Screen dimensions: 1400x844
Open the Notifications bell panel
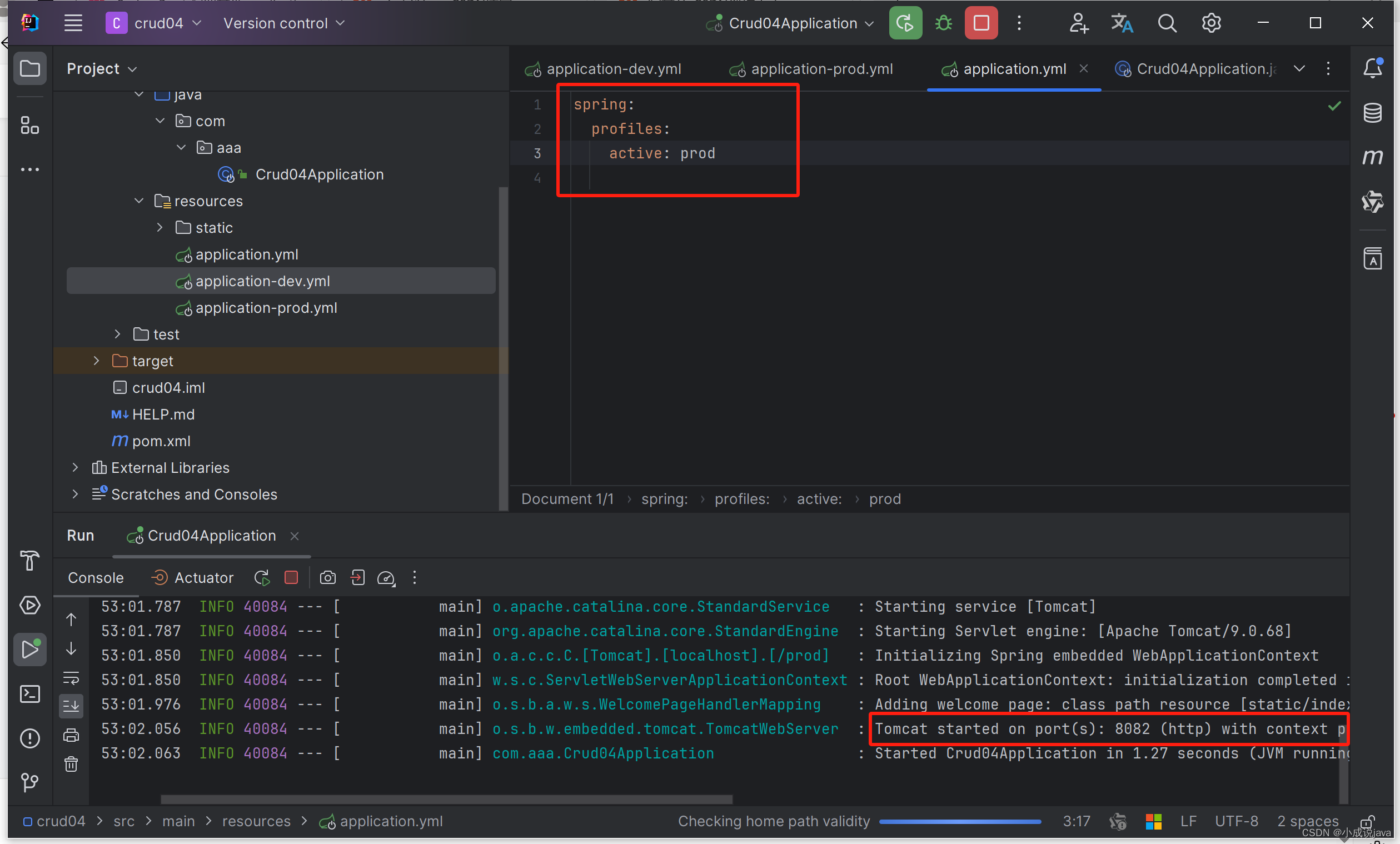(x=1373, y=68)
